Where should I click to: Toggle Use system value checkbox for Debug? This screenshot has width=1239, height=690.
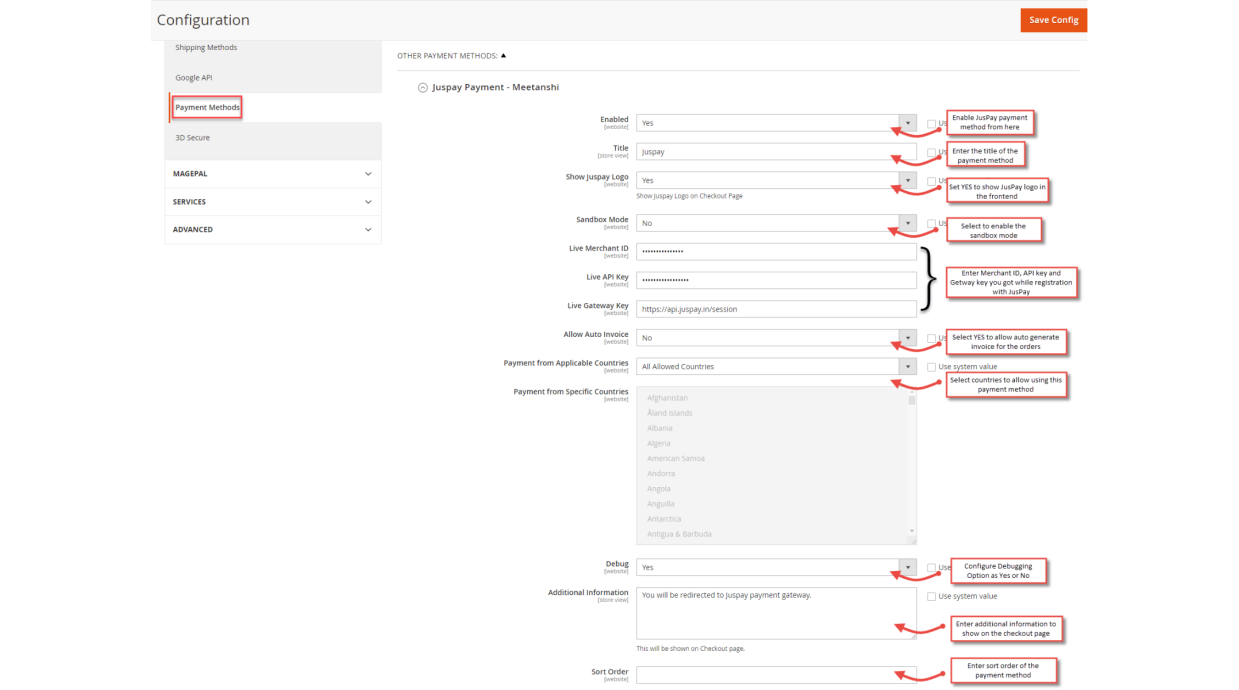(x=931, y=568)
